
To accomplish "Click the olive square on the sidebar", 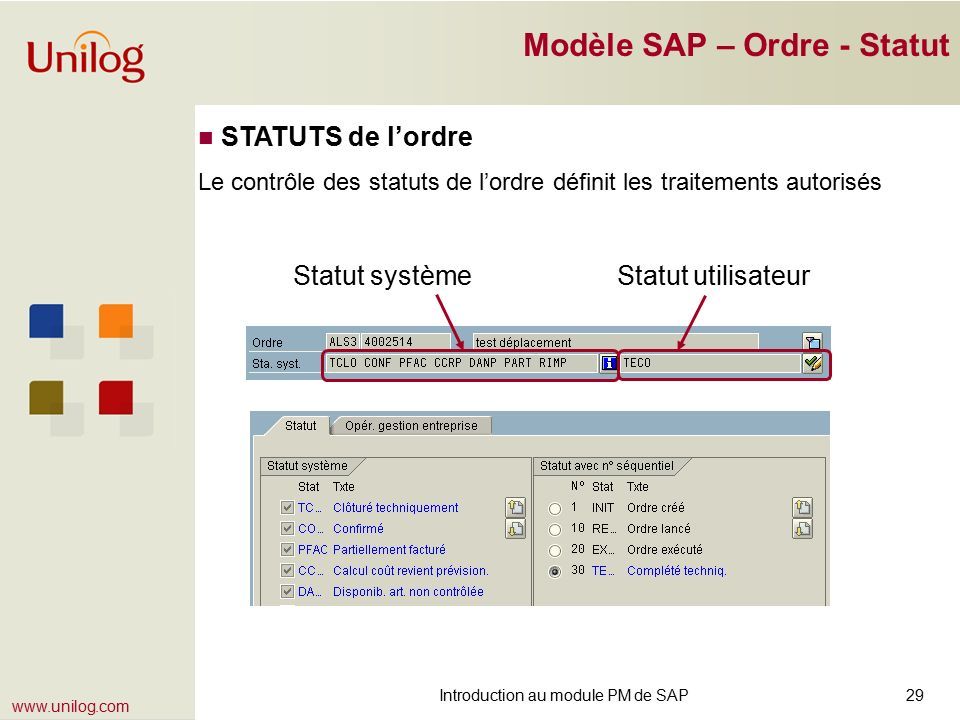I will [x=46, y=398].
